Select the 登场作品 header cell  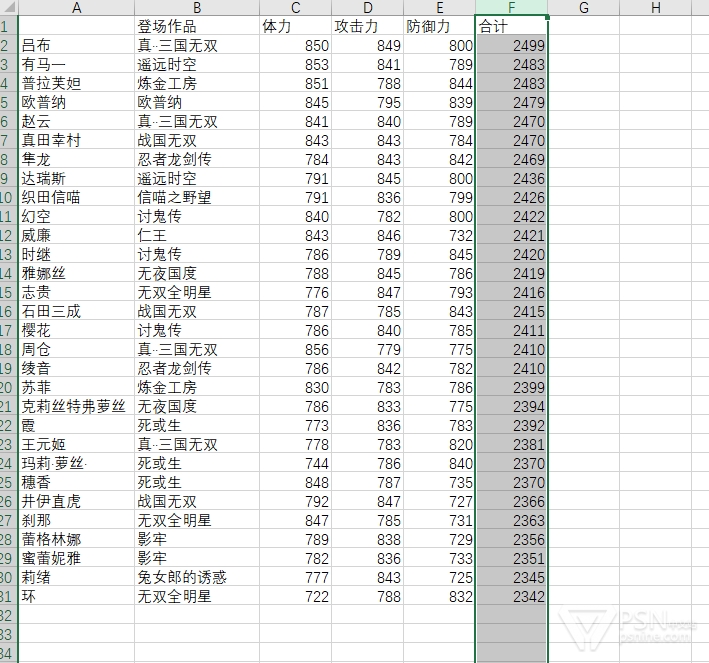click(196, 26)
